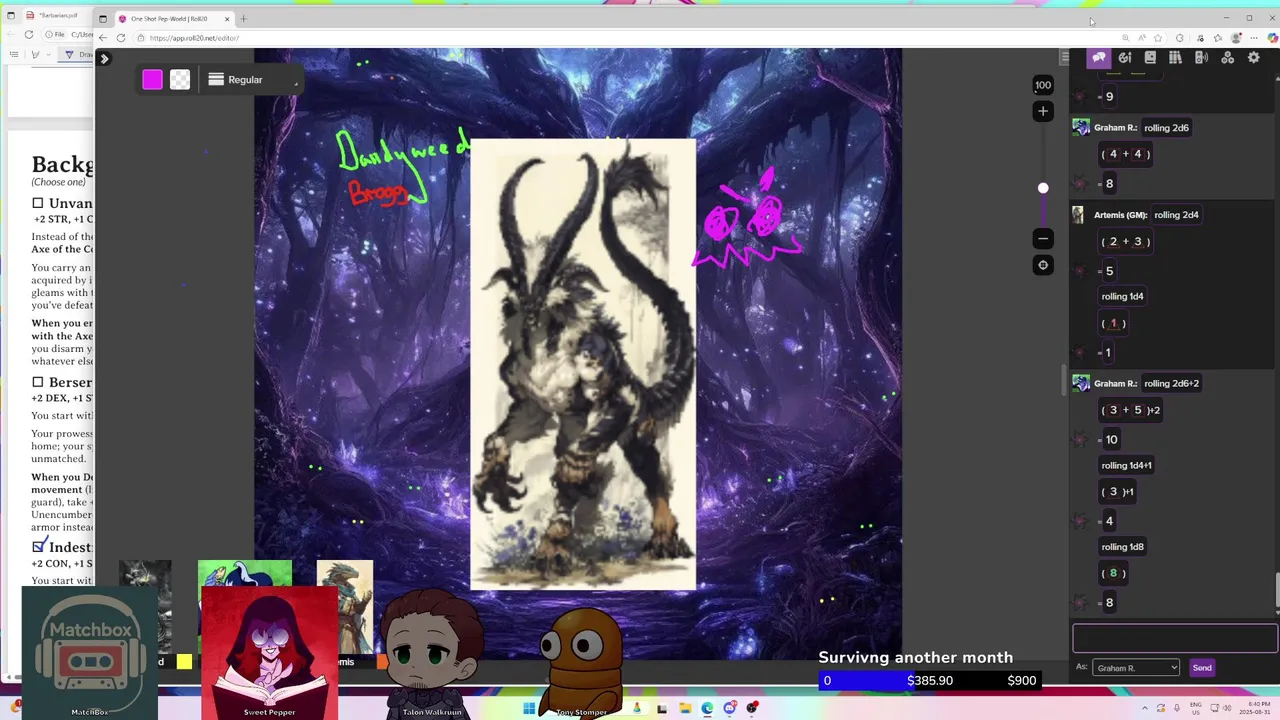Open the Collections tab
The height and width of the screenshot is (720, 1280).
[x=1227, y=58]
